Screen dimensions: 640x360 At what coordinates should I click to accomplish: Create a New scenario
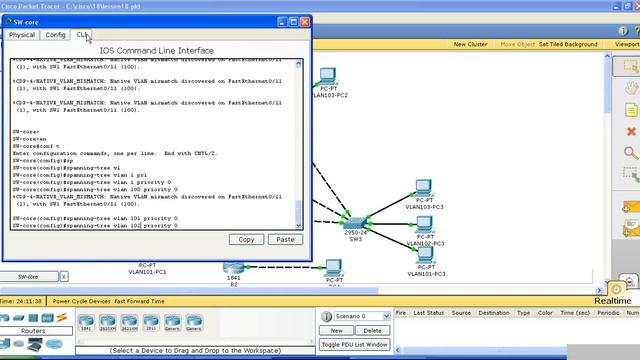pyautogui.click(x=336, y=331)
